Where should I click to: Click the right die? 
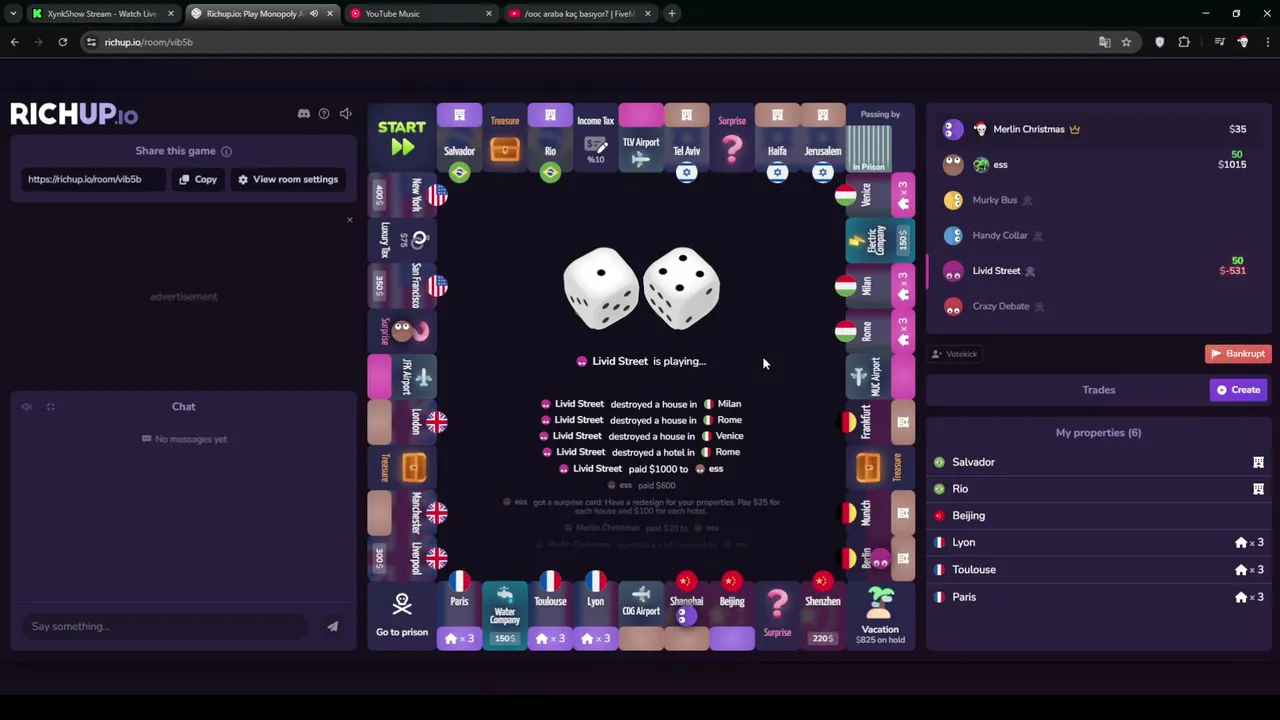[x=681, y=288]
